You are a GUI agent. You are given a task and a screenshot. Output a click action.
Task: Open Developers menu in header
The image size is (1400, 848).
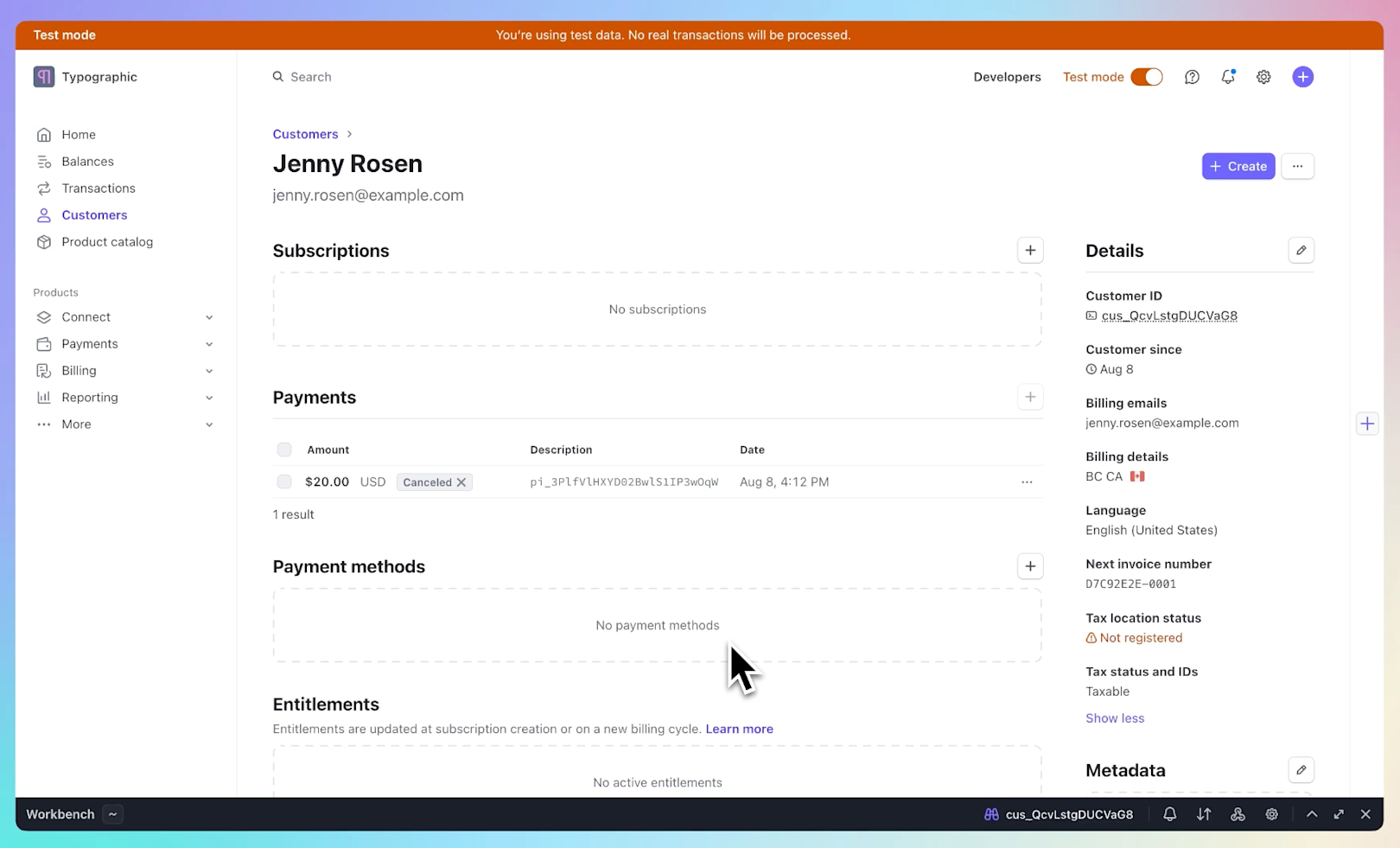(x=1007, y=77)
